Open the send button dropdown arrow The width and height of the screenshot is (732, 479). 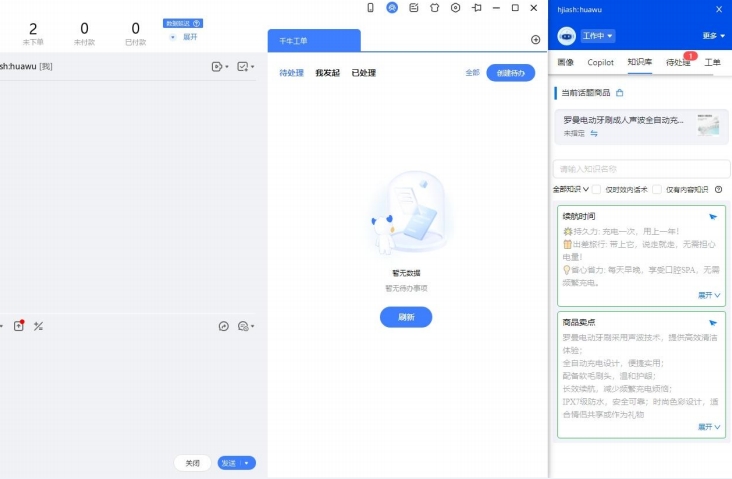click(x=247, y=463)
